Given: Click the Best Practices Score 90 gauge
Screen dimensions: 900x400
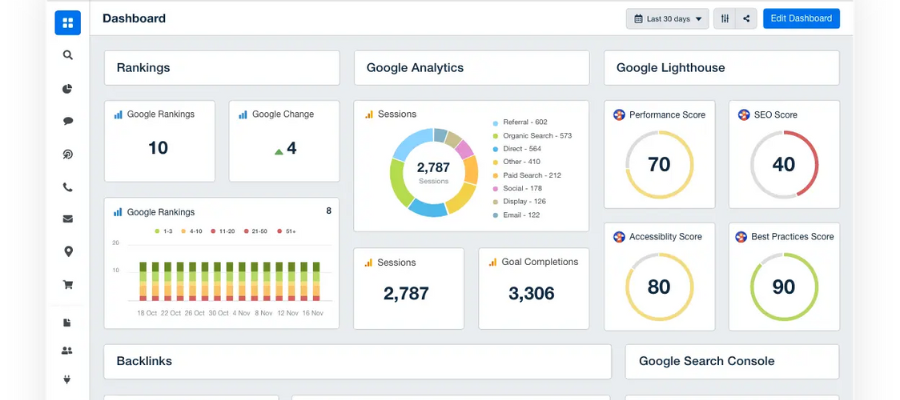Looking at the screenshot, I should coord(784,287).
